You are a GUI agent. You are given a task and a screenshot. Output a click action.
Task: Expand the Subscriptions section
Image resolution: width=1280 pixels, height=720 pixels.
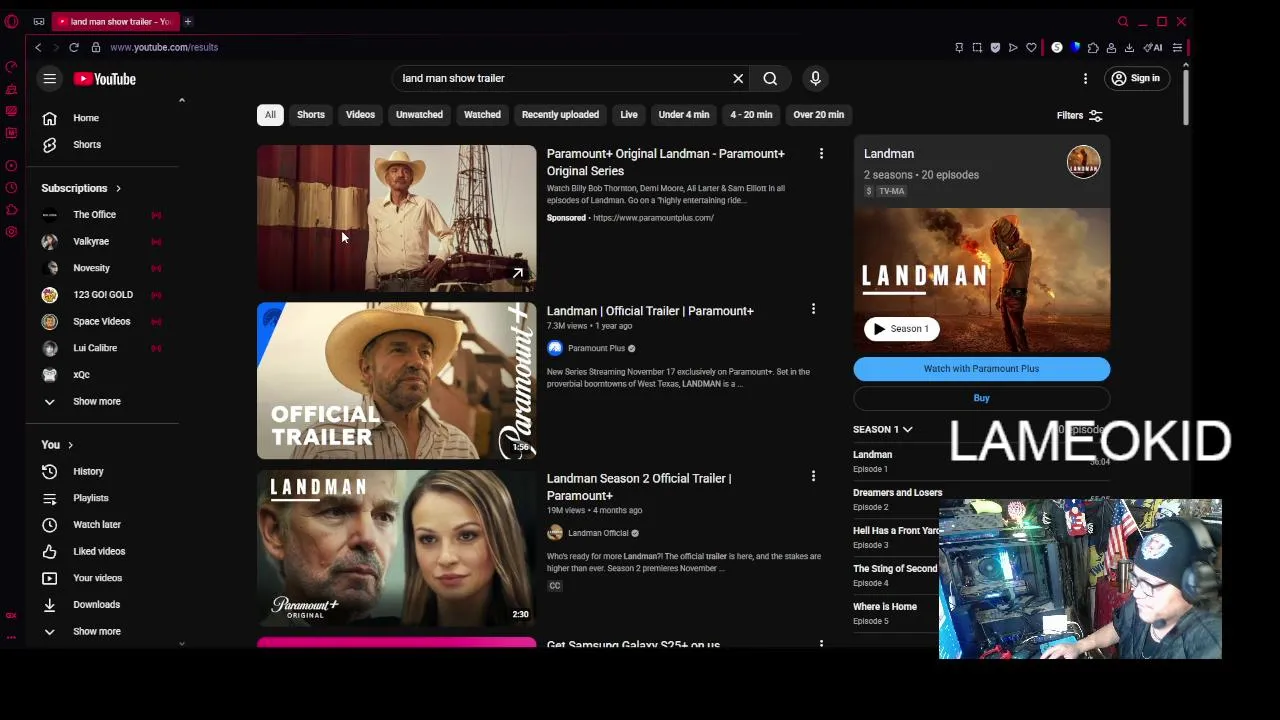pos(81,188)
